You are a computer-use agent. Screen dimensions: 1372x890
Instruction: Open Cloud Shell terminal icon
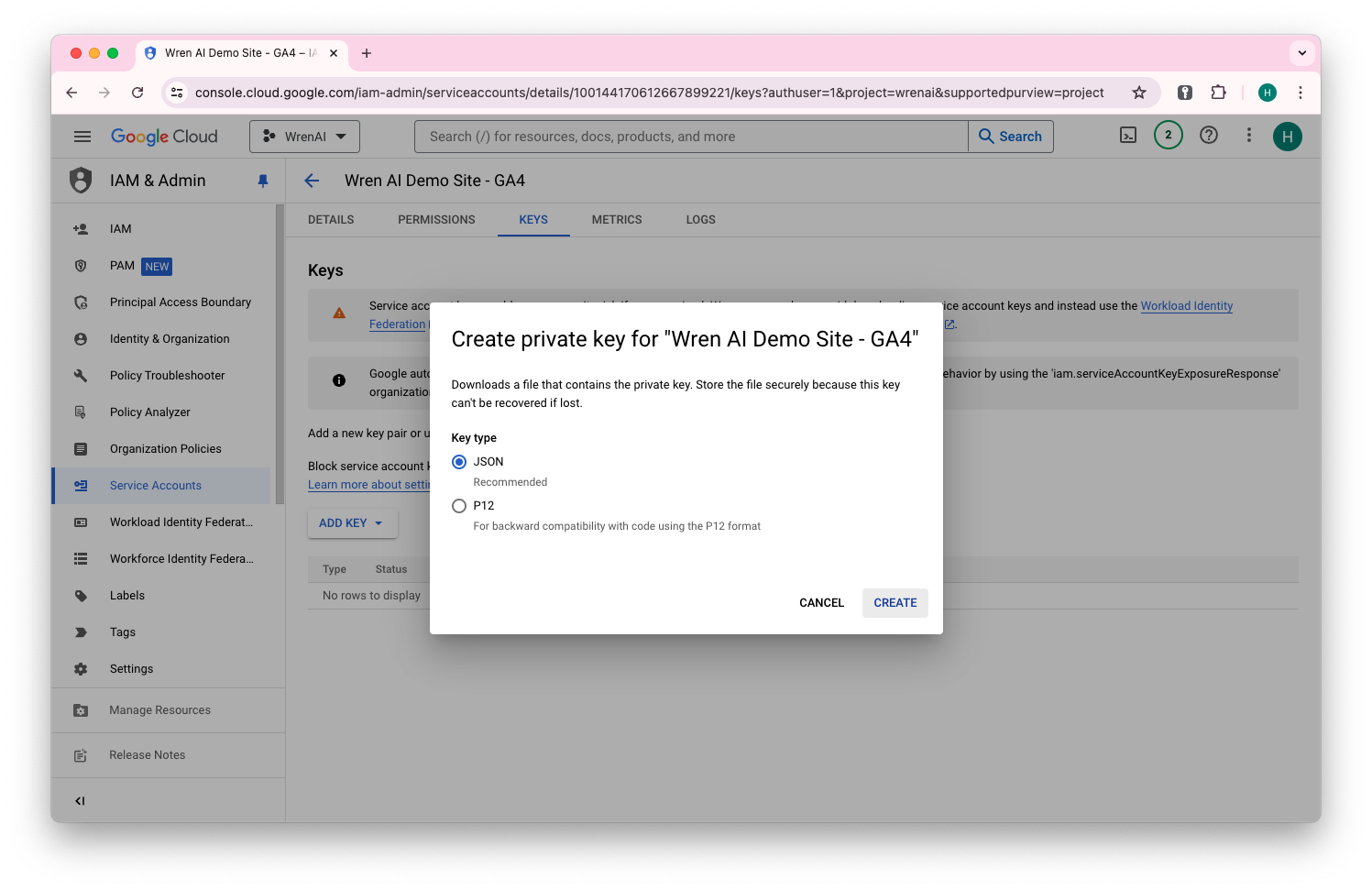(x=1128, y=136)
